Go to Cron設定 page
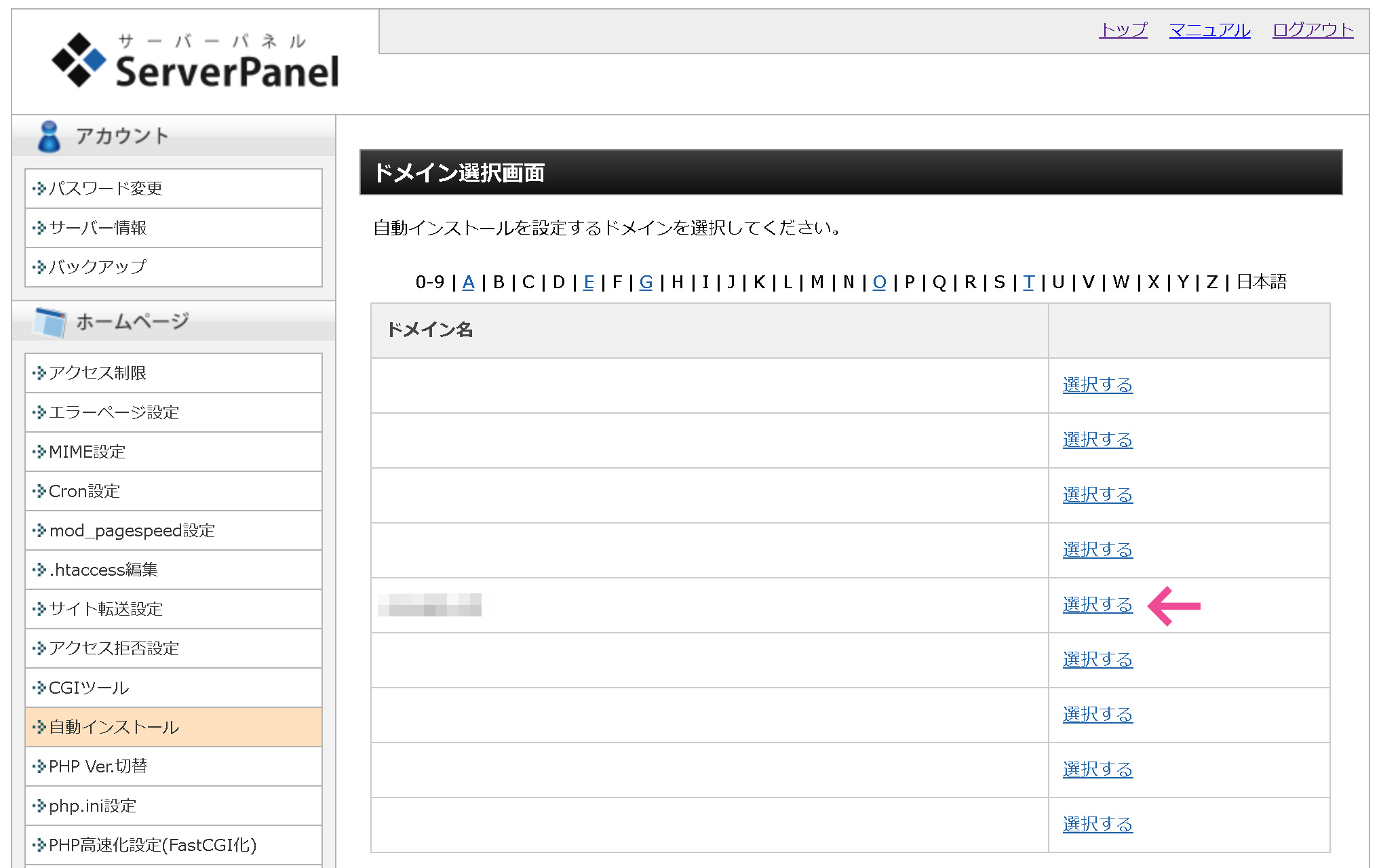This screenshot has width=1381, height=868. point(85,491)
